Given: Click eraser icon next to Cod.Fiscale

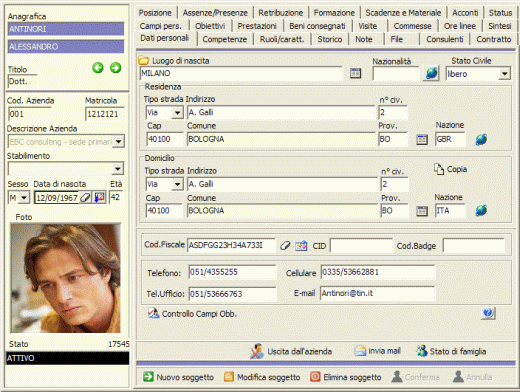Looking at the screenshot, I should (x=285, y=246).
